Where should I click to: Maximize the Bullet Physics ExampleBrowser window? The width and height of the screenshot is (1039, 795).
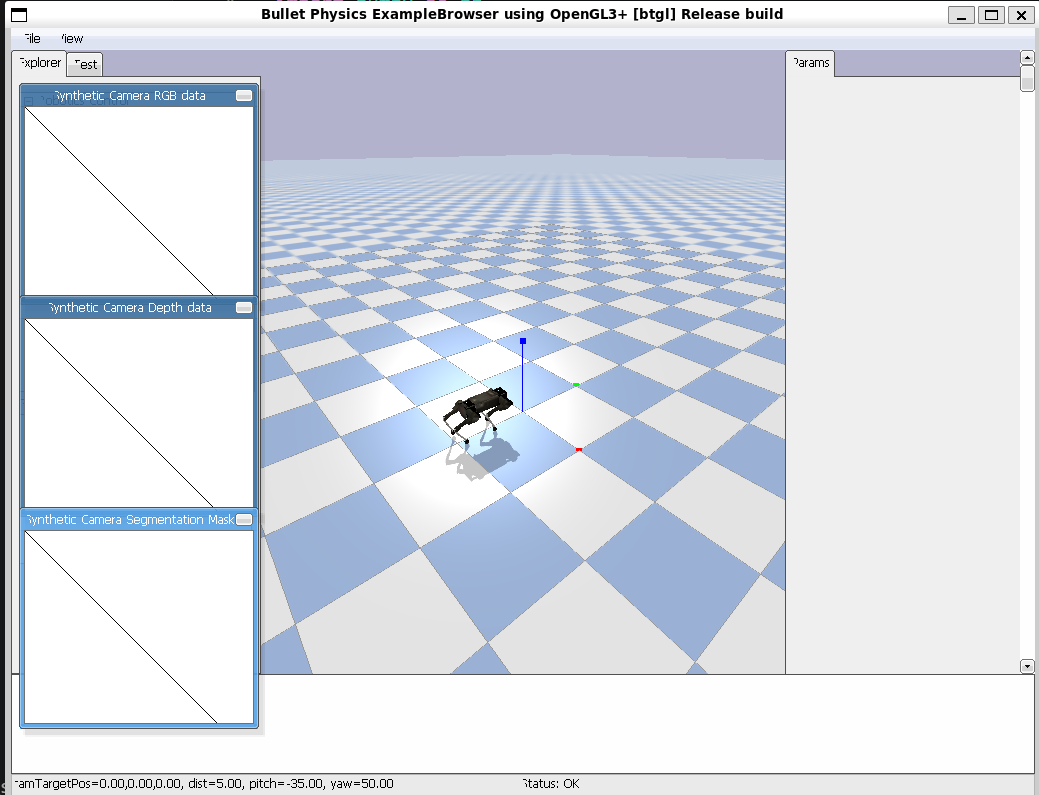coord(991,15)
